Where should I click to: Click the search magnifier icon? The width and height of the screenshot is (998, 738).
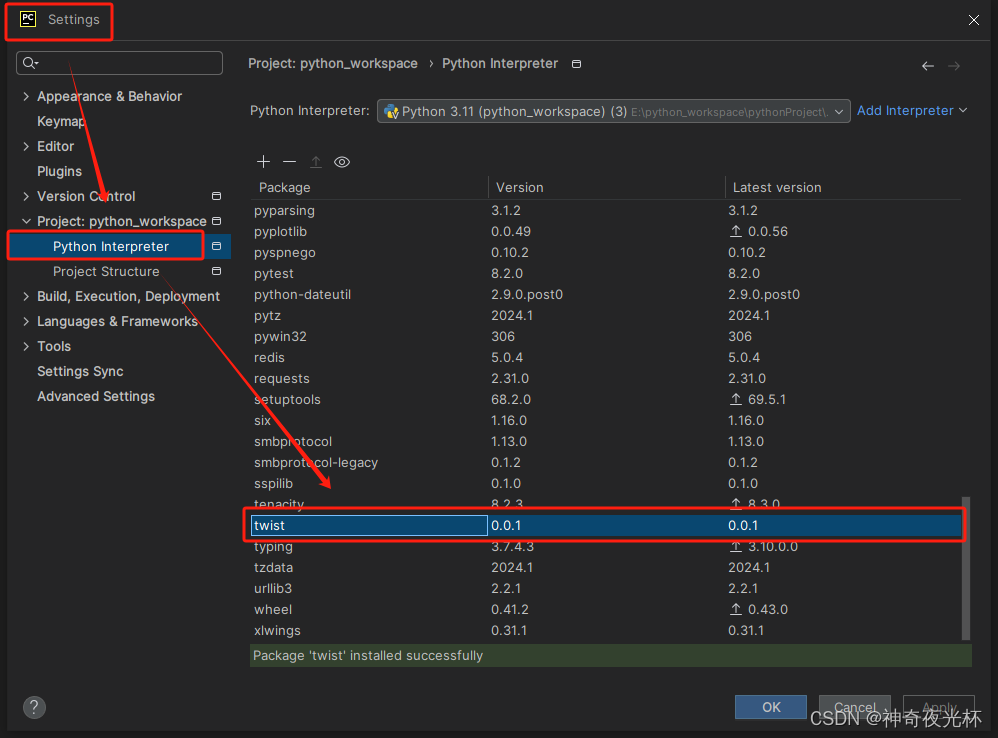pyautogui.click(x=29, y=64)
